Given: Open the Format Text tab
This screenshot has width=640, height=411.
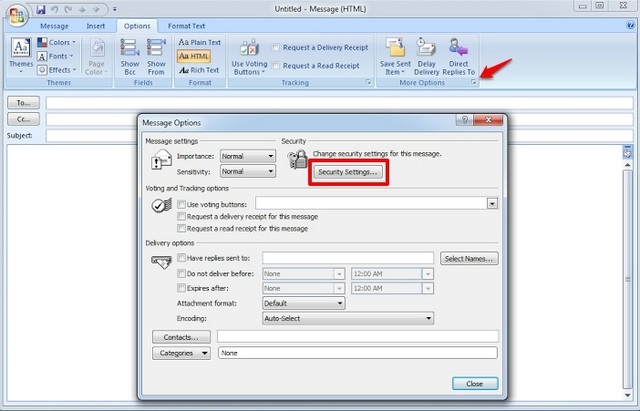Looking at the screenshot, I should [x=189, y=25].
